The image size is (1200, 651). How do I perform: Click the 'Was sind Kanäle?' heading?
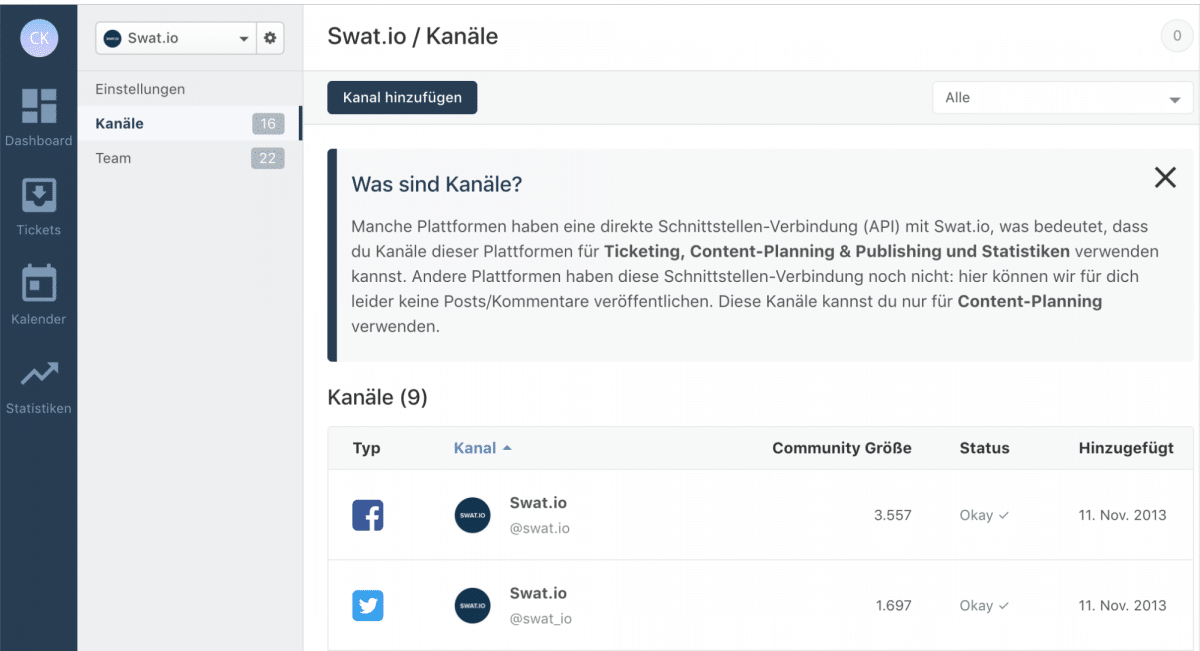(x=437, y=184)
